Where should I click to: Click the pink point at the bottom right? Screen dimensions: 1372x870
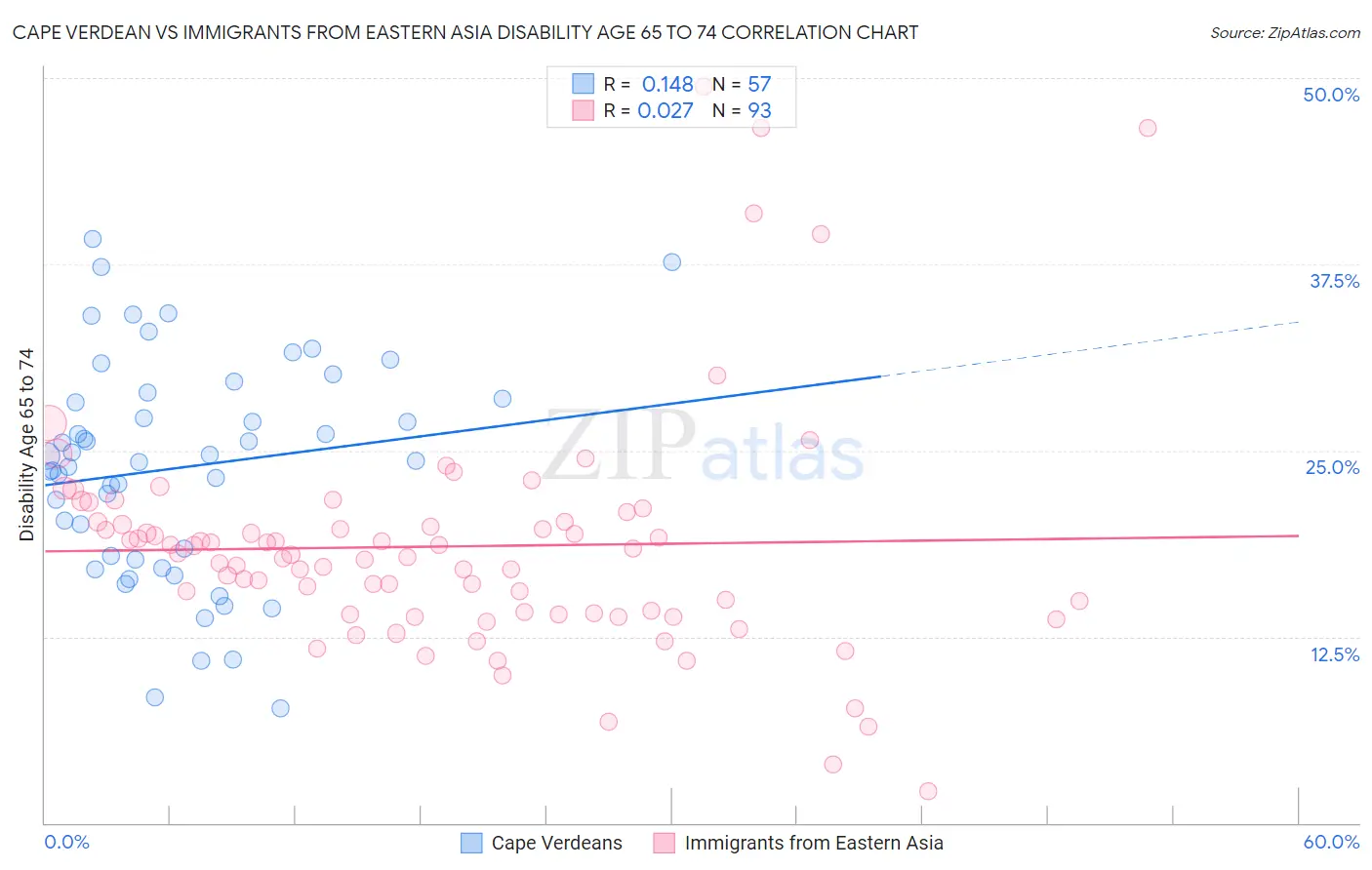[928, 791]
